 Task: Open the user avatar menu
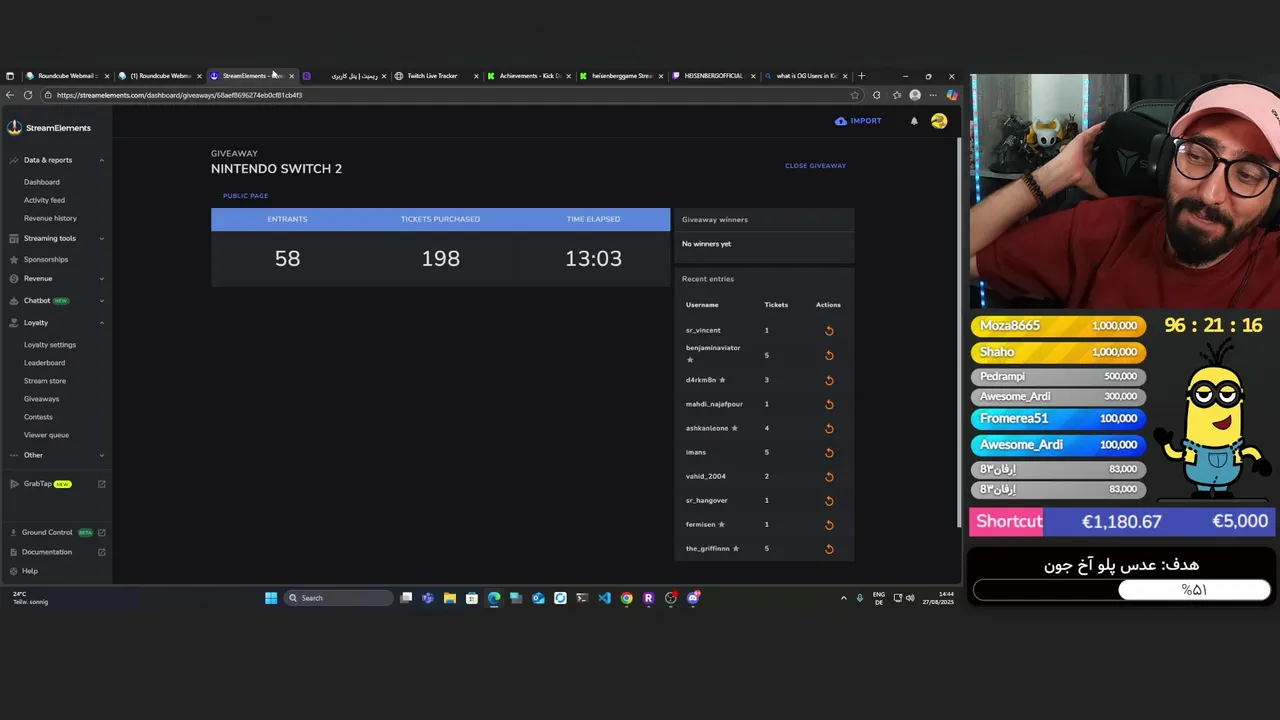click(x=939, y=121)
